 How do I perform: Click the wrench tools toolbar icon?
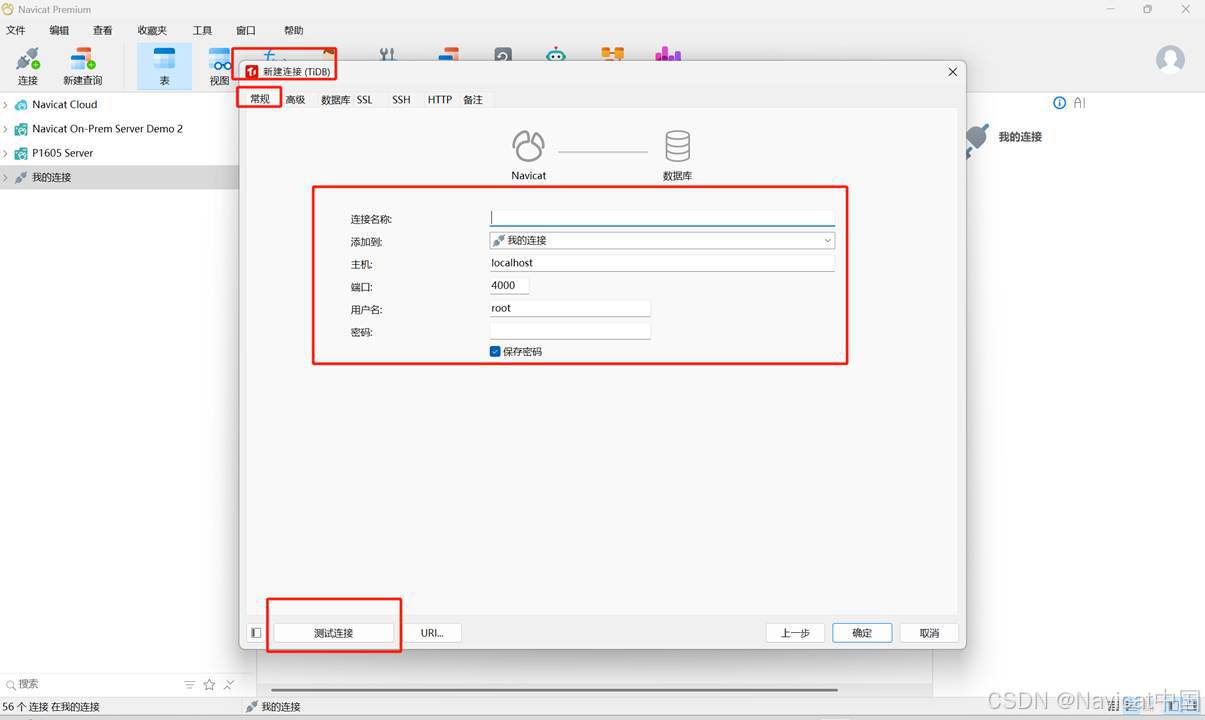(388, 56)
